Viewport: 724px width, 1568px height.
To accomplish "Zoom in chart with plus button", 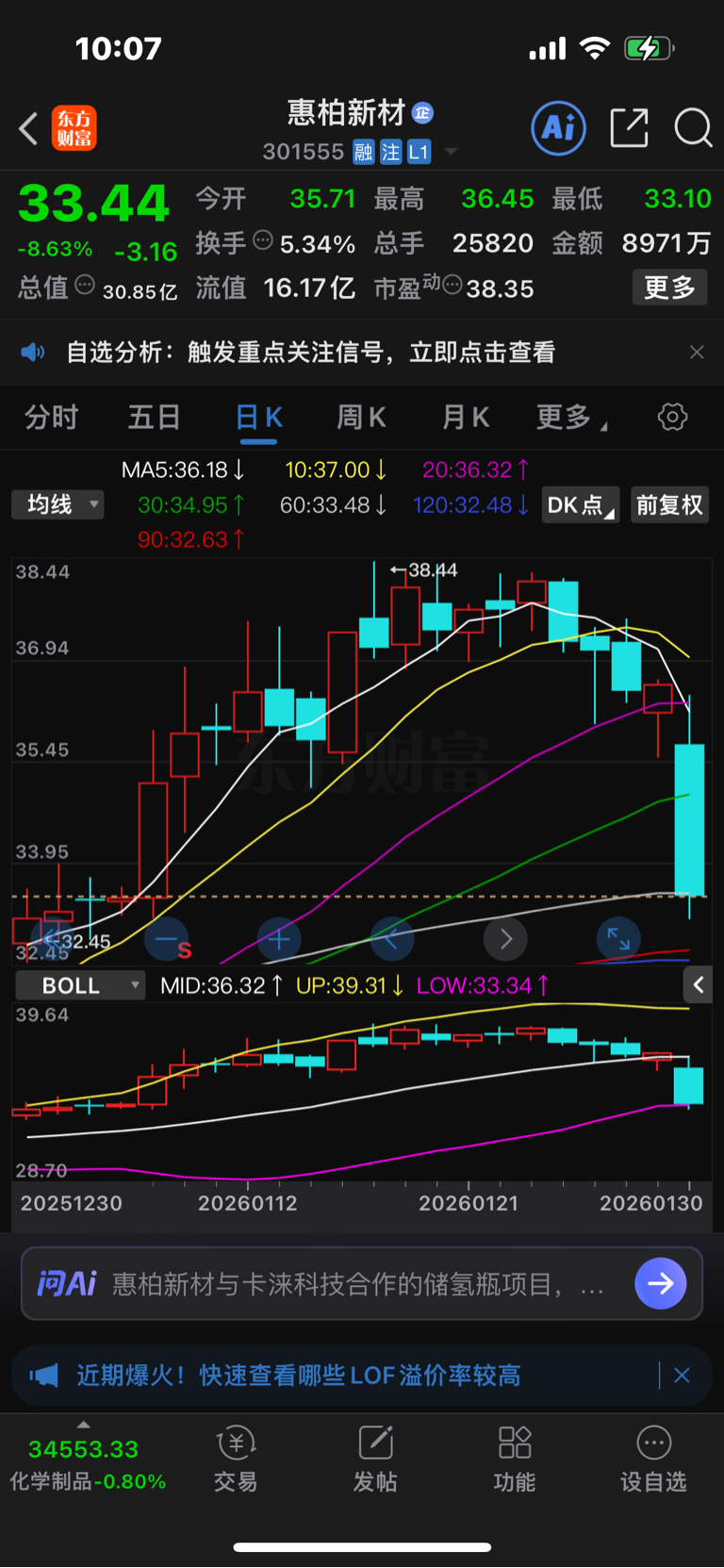I will coord(279,939).
